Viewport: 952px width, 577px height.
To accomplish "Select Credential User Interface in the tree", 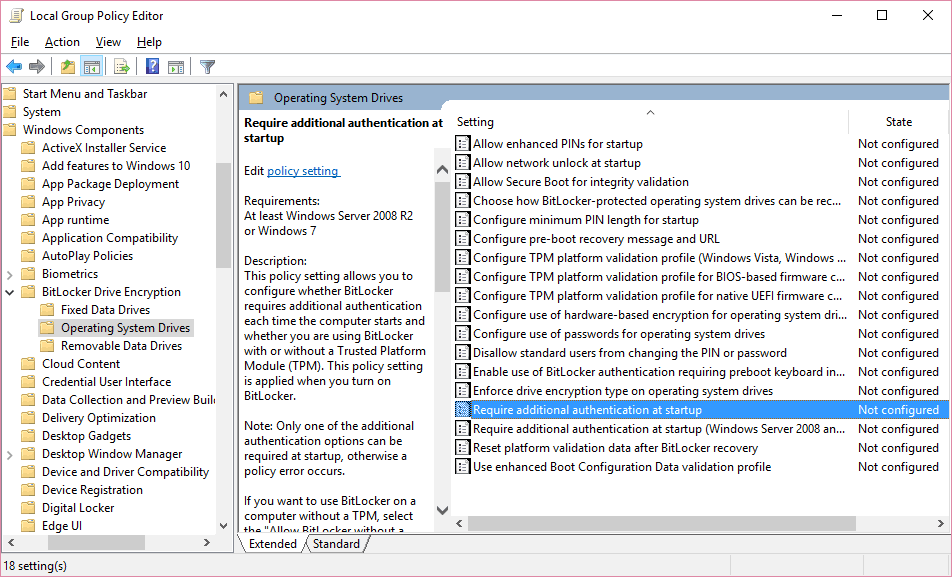I will pos(106,381).
